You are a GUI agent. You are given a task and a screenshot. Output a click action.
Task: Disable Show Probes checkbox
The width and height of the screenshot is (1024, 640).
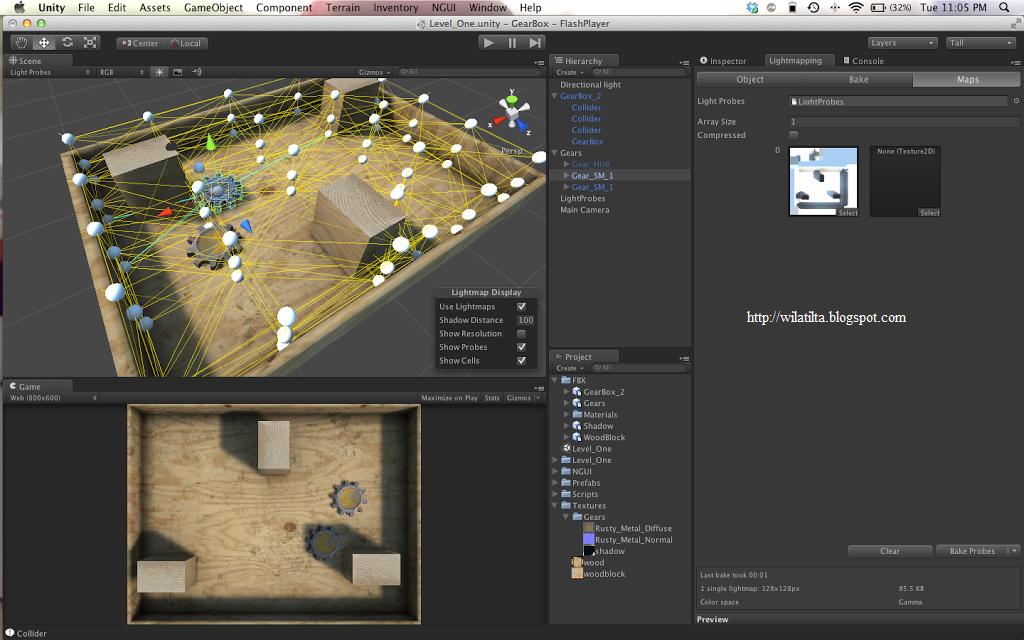[521, 347]
